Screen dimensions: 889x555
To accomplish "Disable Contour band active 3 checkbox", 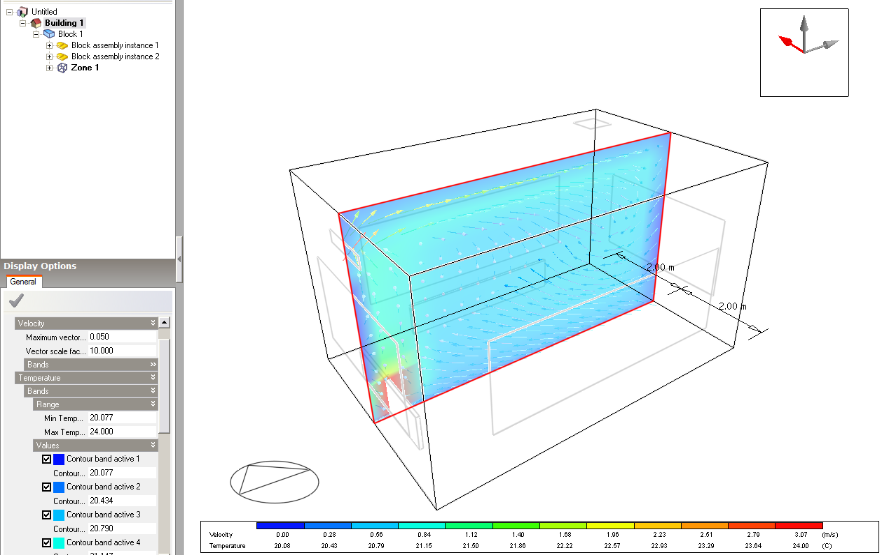I will tap(46, 514).
